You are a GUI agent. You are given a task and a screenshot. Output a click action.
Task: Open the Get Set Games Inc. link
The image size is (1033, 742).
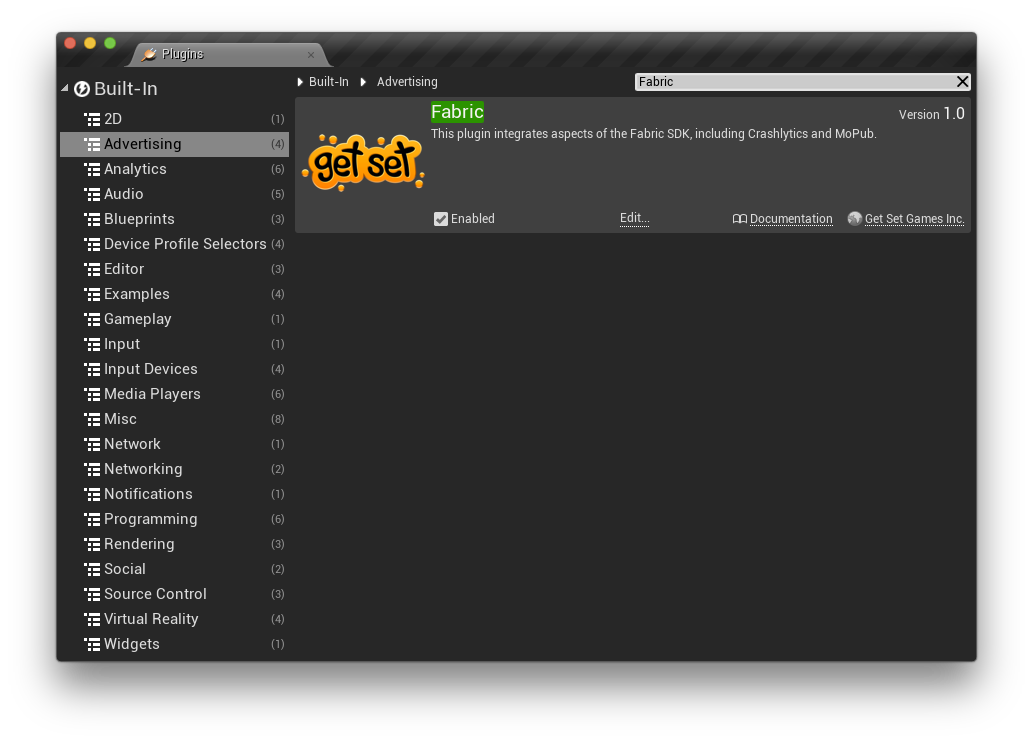(x=914, y=219)
